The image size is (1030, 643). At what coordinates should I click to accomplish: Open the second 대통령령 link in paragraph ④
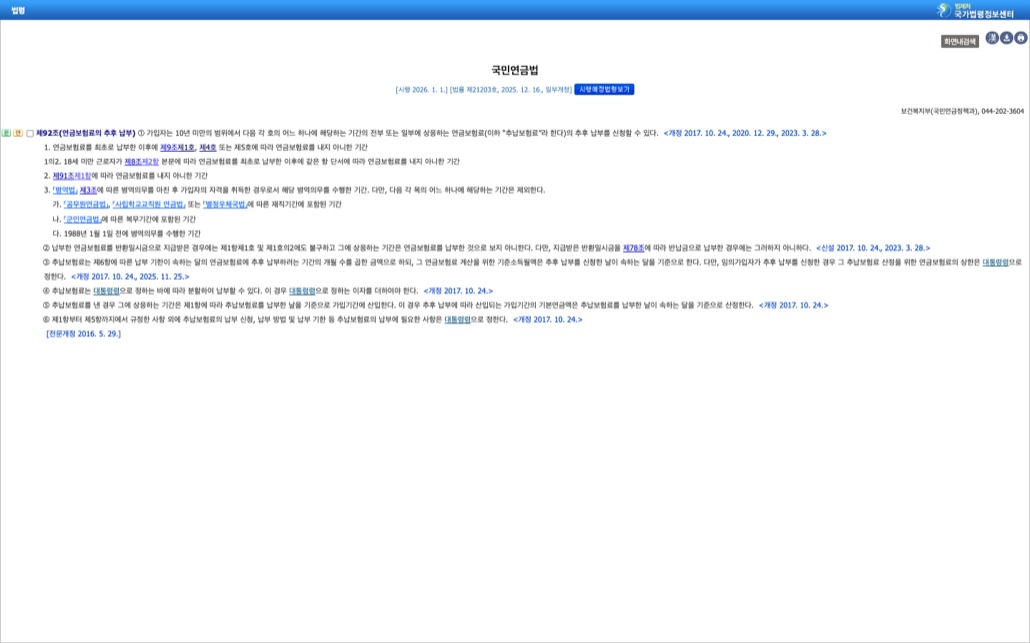click(302, 291)
